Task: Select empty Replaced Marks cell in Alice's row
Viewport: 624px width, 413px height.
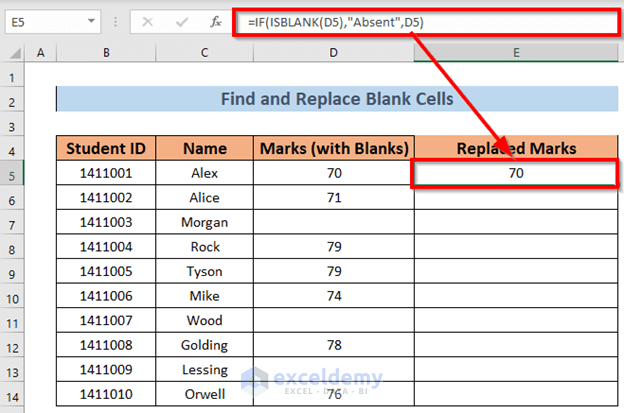Action: coord(516,198)
